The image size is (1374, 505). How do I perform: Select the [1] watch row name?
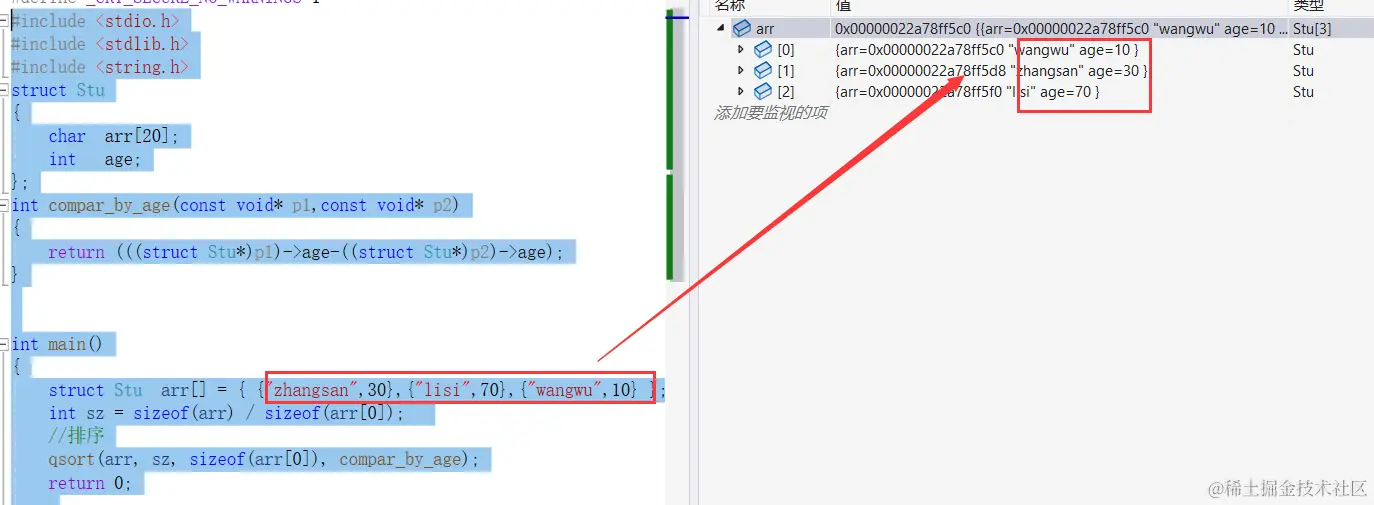click(786, 70)
